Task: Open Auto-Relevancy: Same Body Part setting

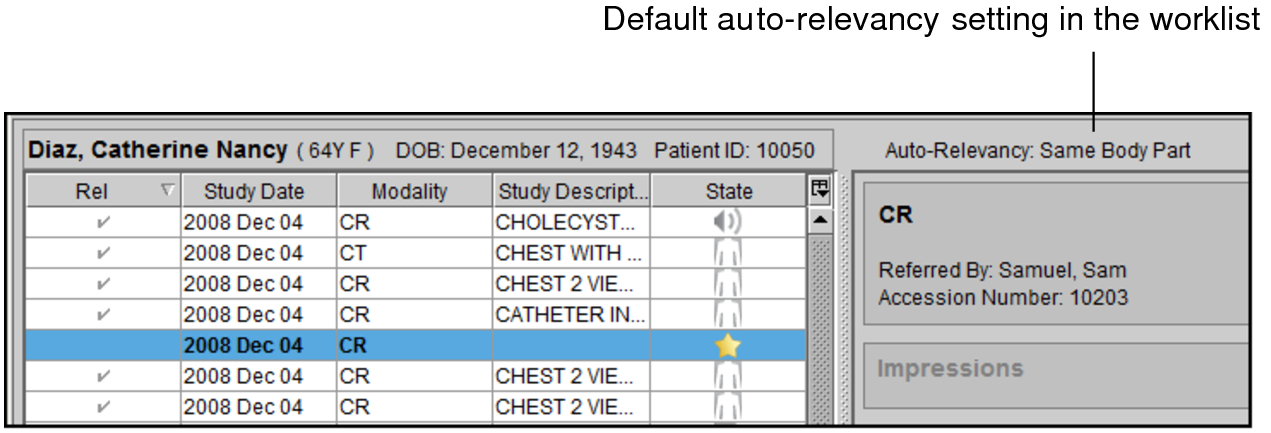Action: point(1037,151)
